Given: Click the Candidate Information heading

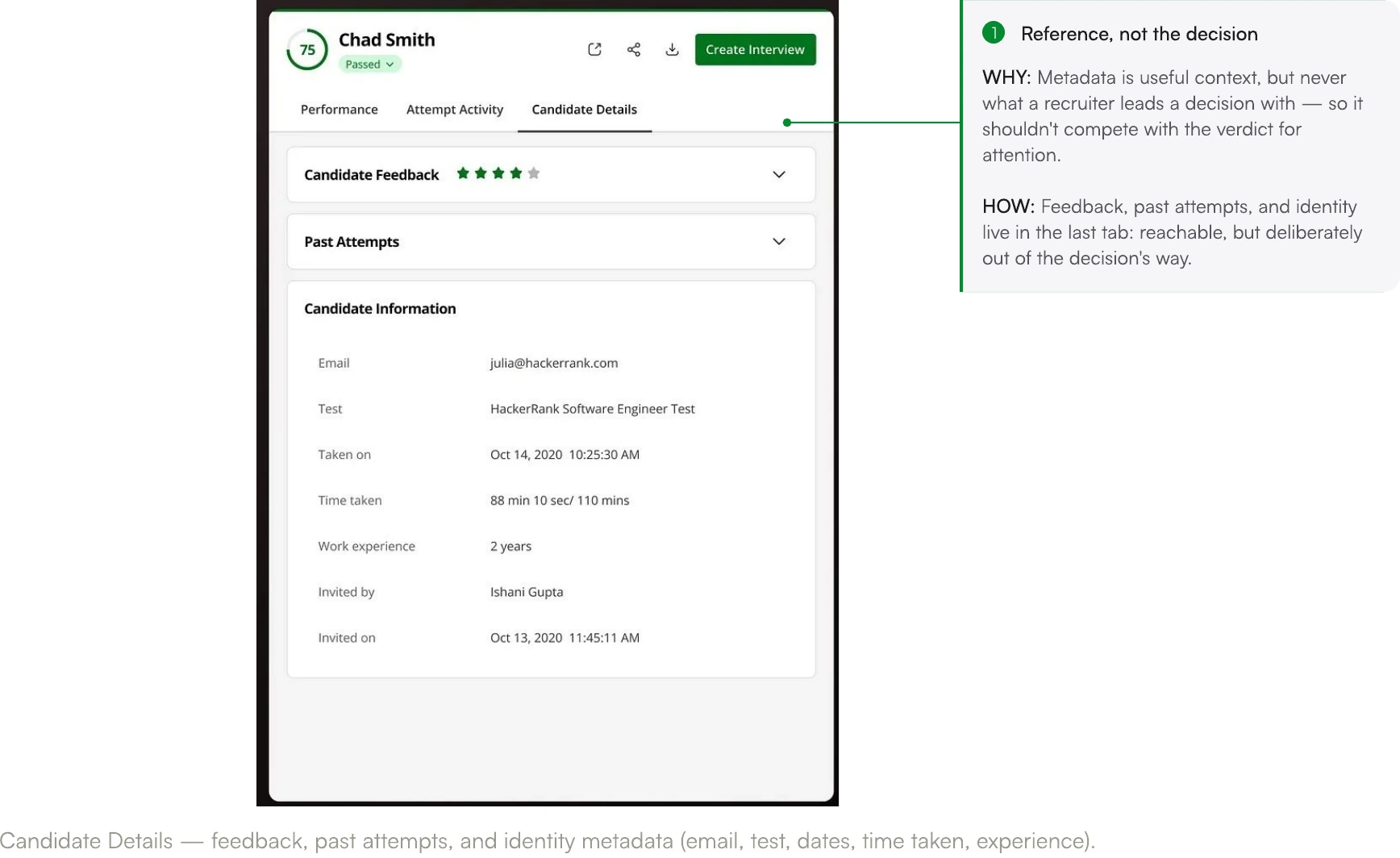Looking at the screenshot, I should point(380,308).
